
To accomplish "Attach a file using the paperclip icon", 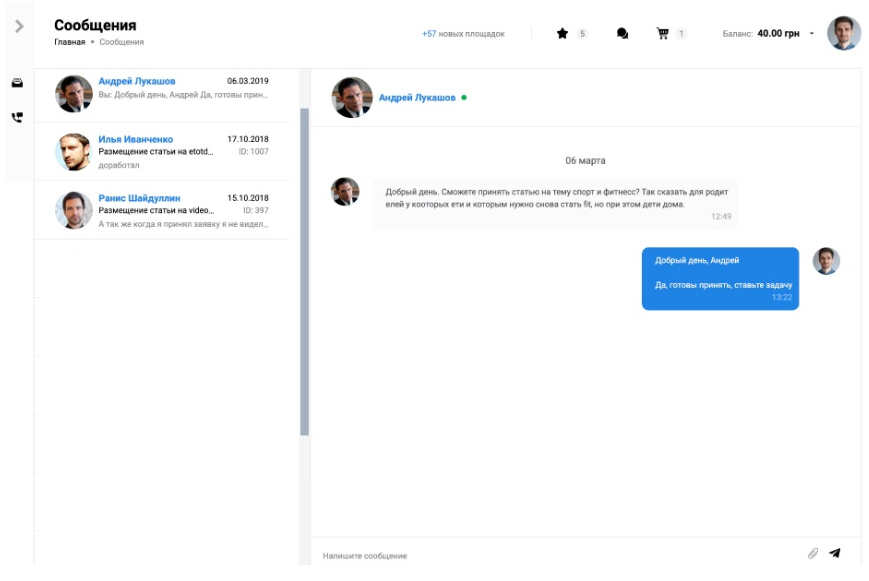I will tap(813, 553).
